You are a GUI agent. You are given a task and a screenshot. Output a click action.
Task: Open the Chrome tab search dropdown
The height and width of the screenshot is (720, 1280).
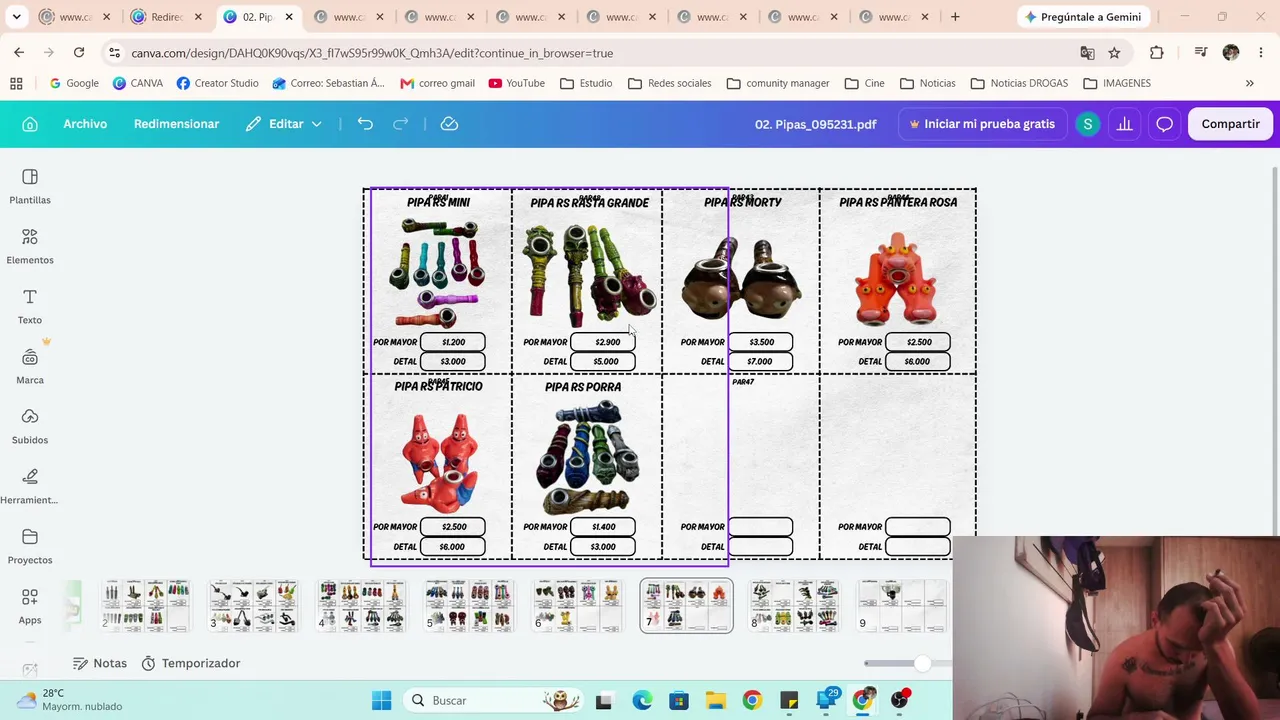click(x=16, y=17)
